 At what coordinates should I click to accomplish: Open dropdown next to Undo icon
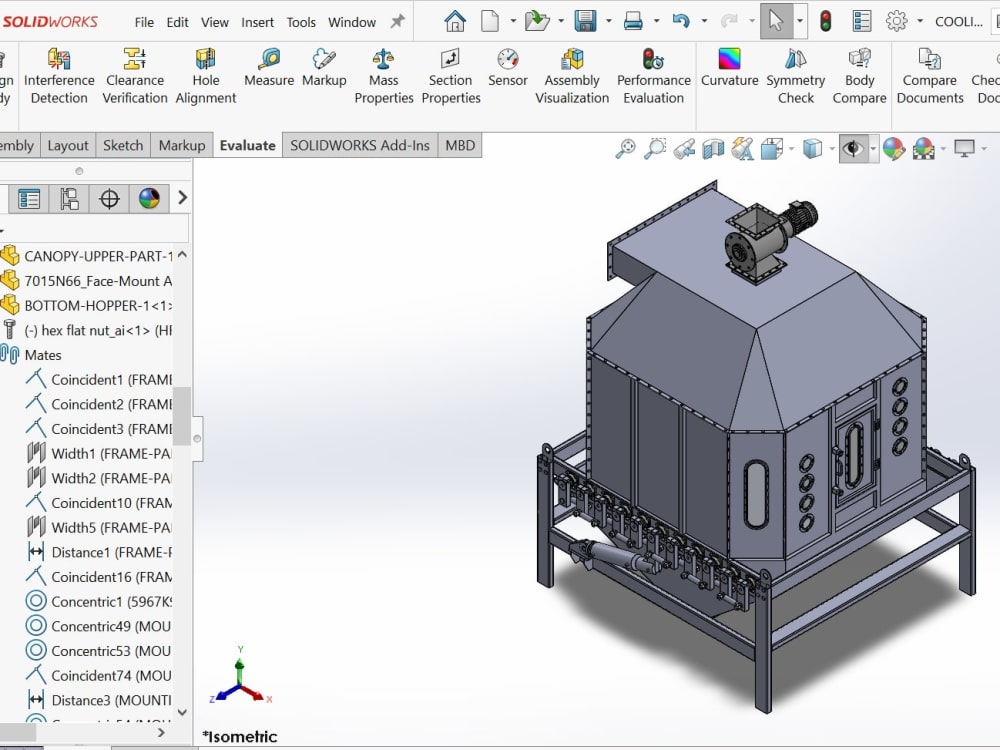[x=704, y=21]
